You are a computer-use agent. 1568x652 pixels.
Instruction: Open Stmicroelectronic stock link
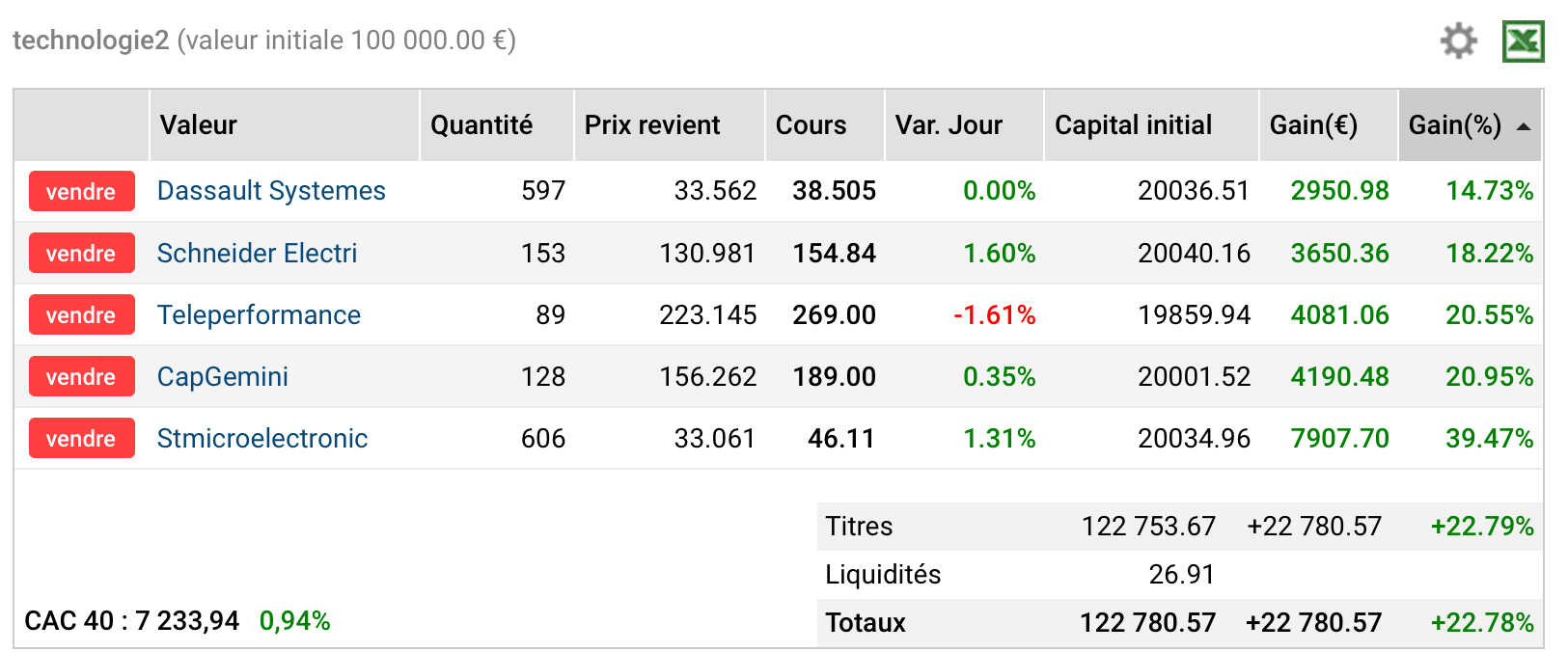coord(262,438)
